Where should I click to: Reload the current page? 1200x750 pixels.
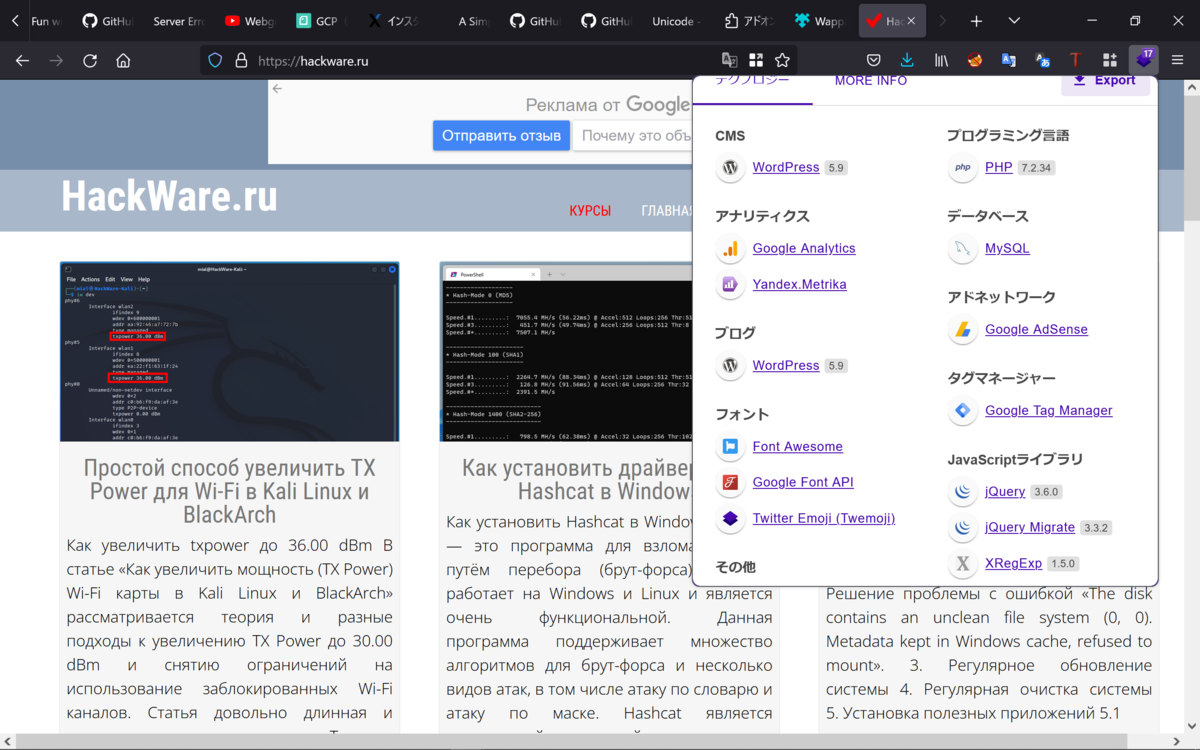point(90,60)
